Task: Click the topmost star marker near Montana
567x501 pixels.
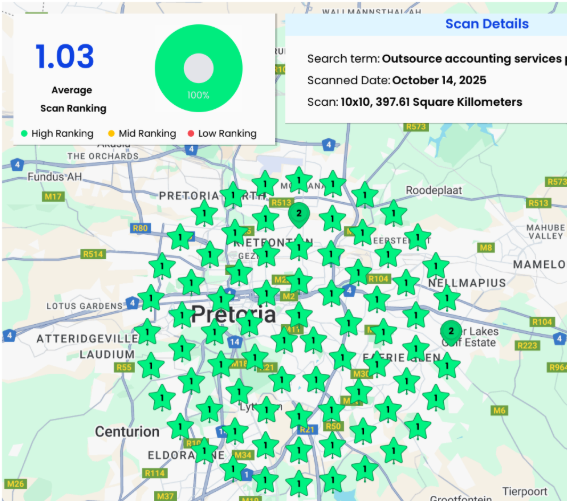Action: coord(299,180)
